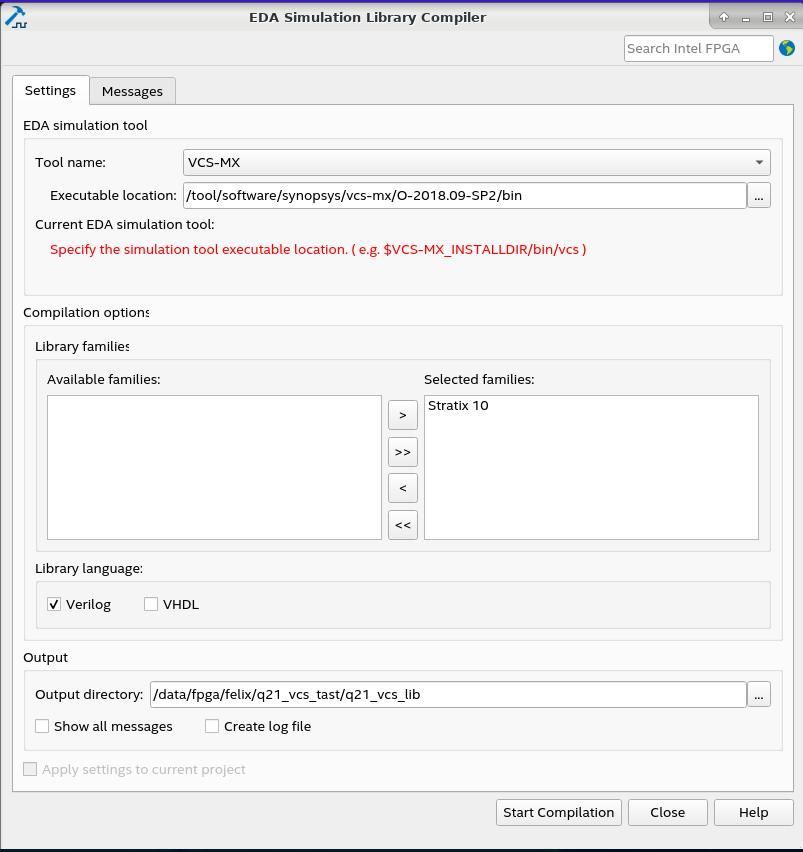Enable the VHDL library language checkbox
803x852 pixels.
(151, 604)
